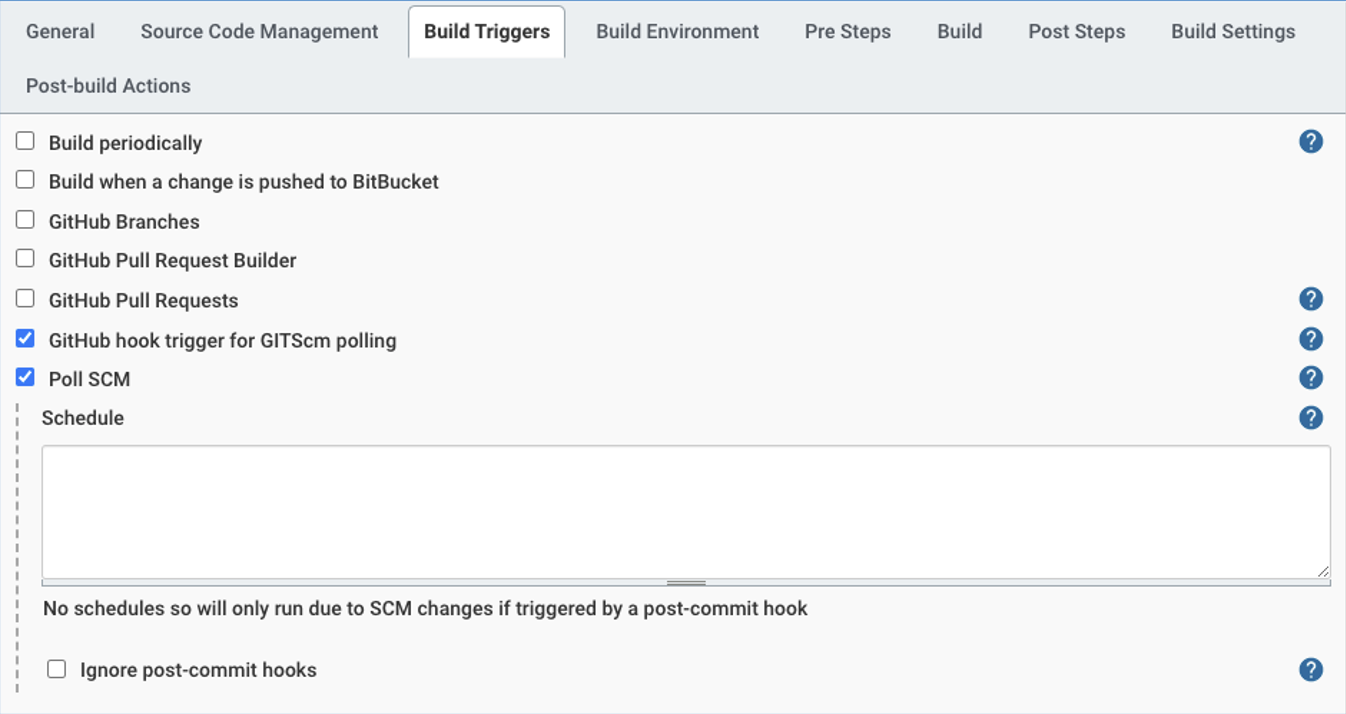Viewport: 1346px width, 714px height.
Task: Enable the Build periodically checkbox
Action: coord(25,141)
